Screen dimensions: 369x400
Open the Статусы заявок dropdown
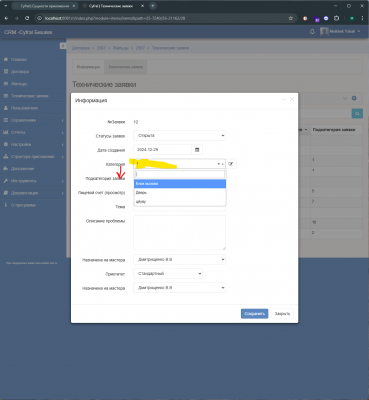[x=179, y=136]
